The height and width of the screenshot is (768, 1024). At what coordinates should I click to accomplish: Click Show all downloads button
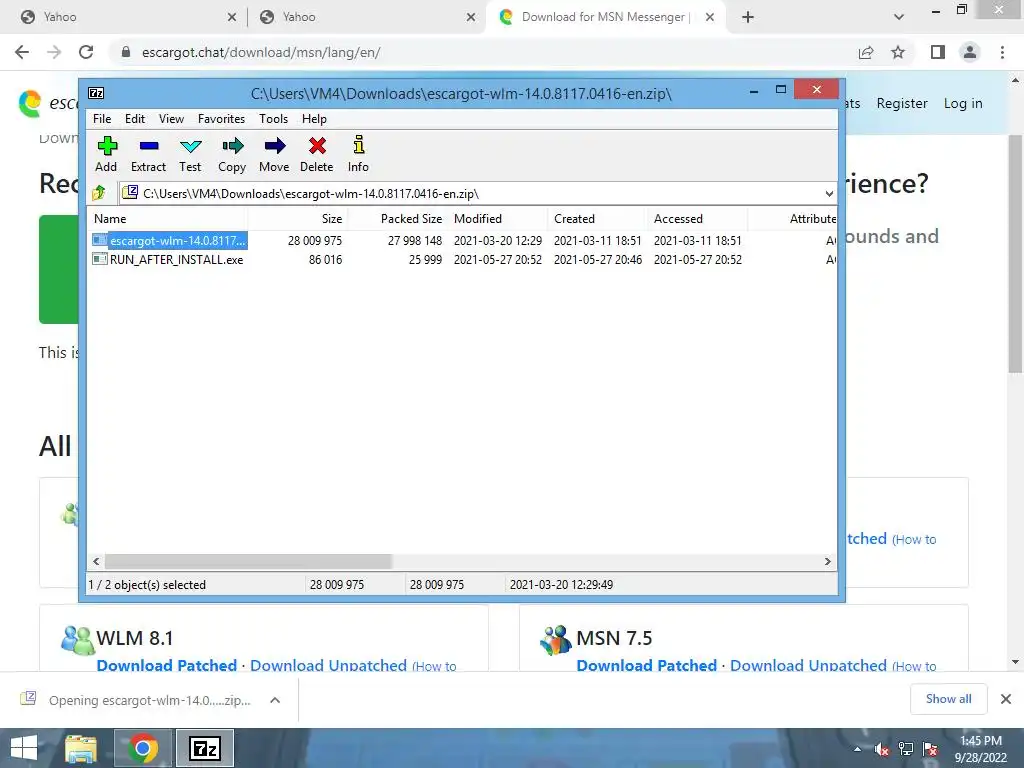(948, 699)
